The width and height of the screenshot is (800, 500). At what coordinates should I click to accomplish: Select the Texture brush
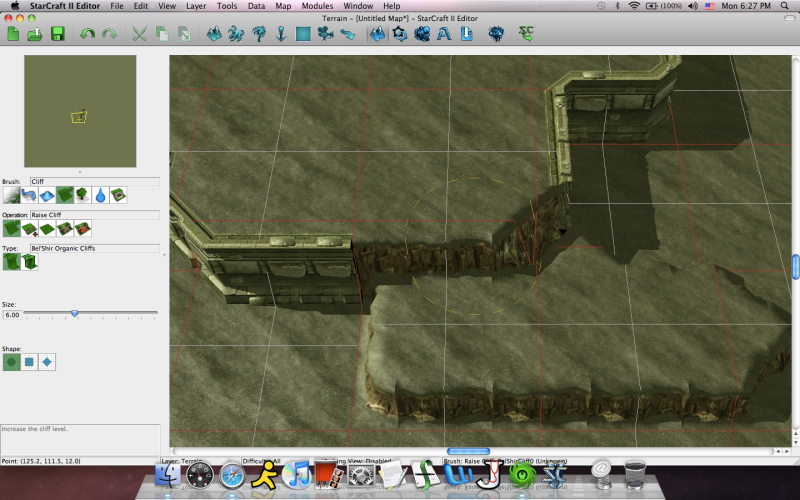click(11, 195)
